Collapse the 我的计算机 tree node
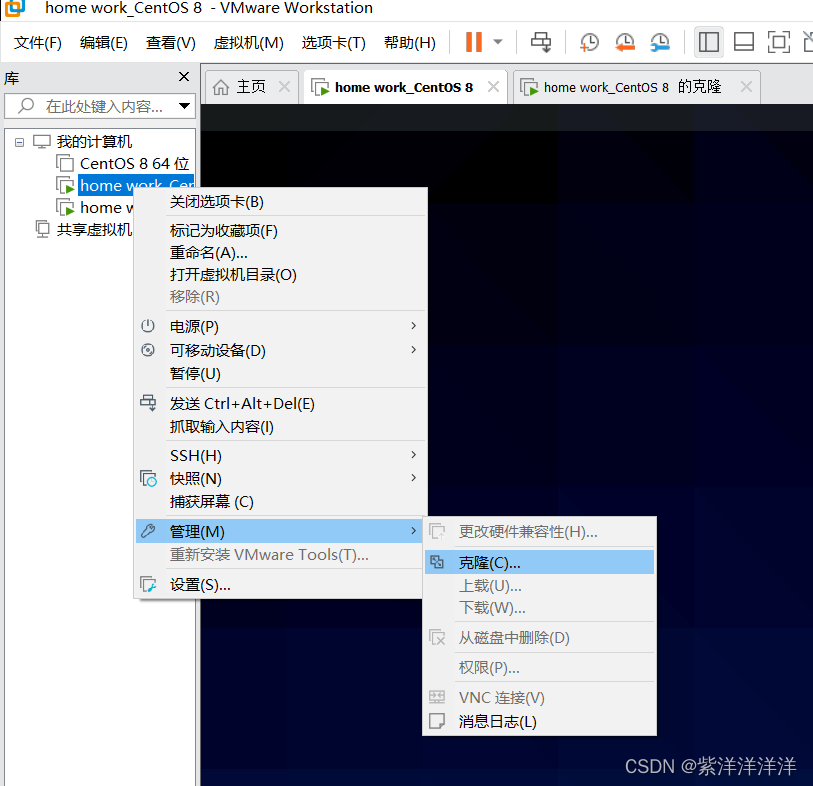 [19, 141]
